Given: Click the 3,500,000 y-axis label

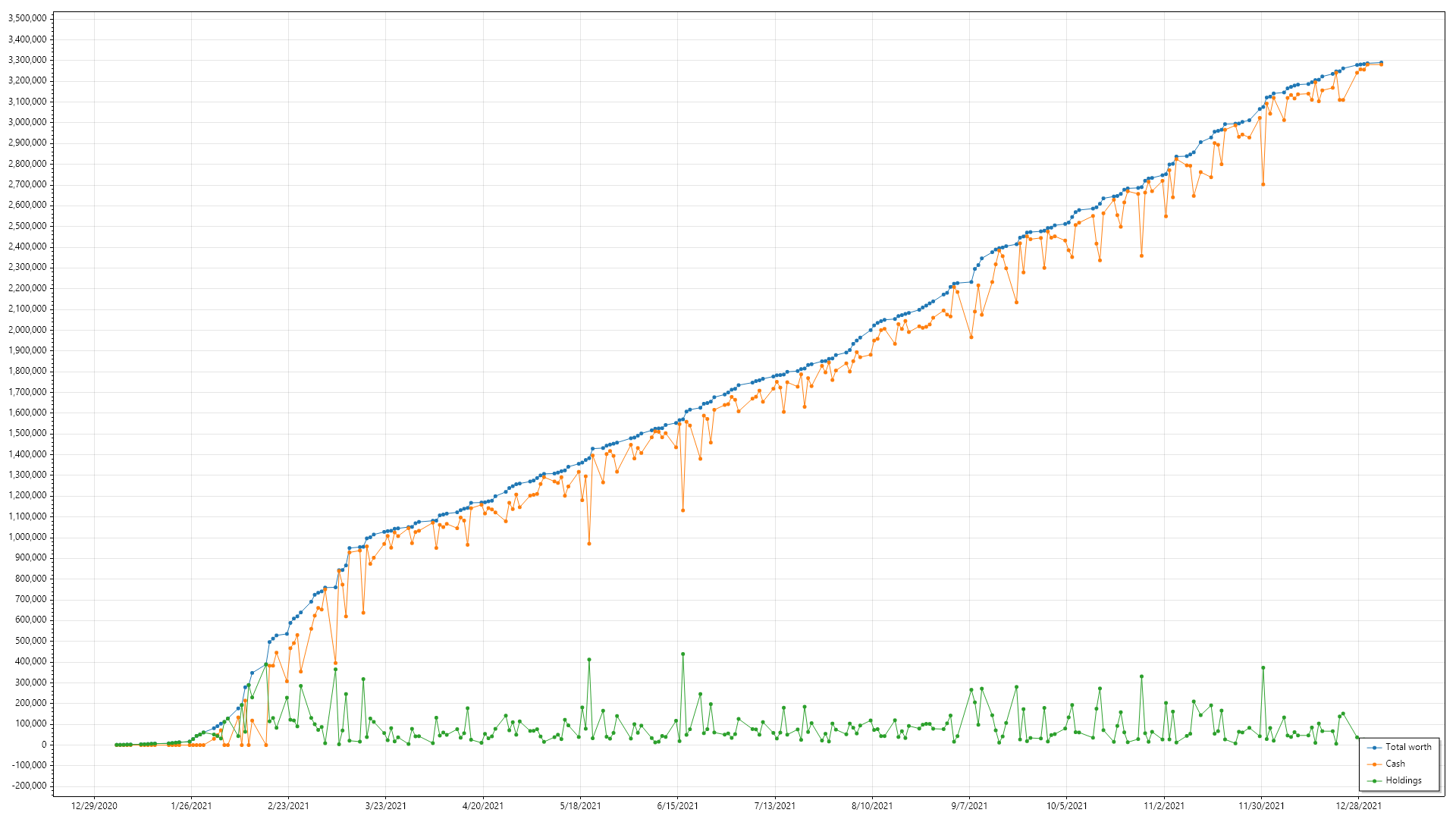Looking at the screenshot, I should click(x=27, y=18).
